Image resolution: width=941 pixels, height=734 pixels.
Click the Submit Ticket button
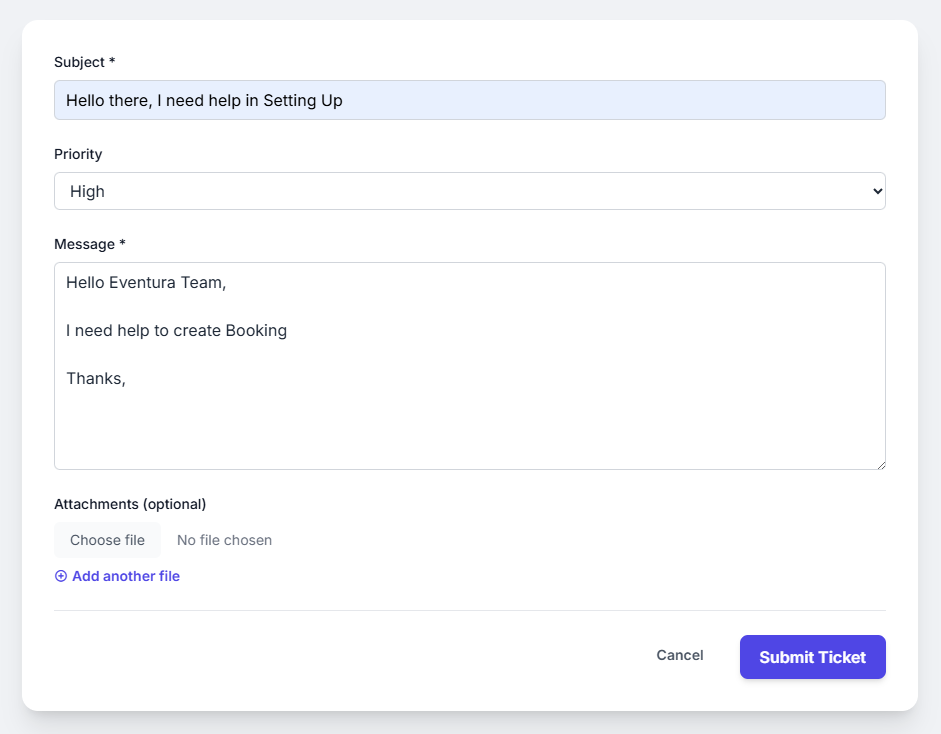pos(812,657)
